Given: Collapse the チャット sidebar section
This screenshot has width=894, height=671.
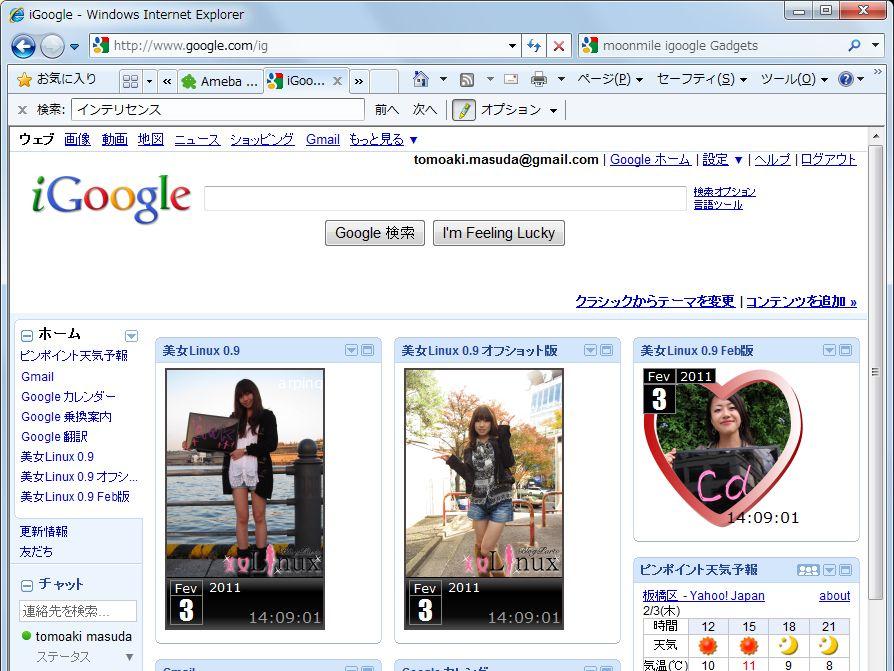Looking at the screenshot, I should tap(27, 585).
